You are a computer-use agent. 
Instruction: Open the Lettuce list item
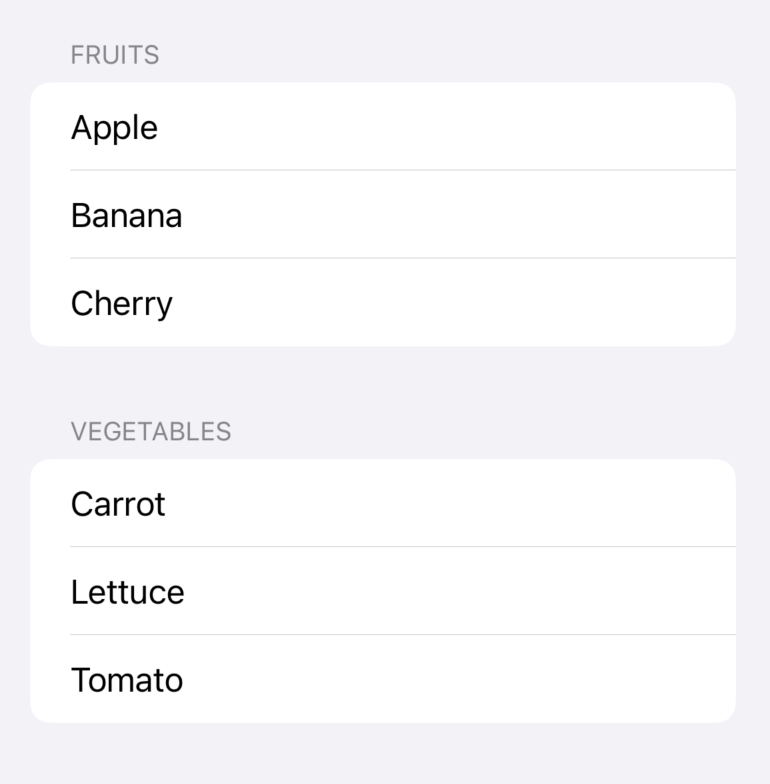pos(383,592)
